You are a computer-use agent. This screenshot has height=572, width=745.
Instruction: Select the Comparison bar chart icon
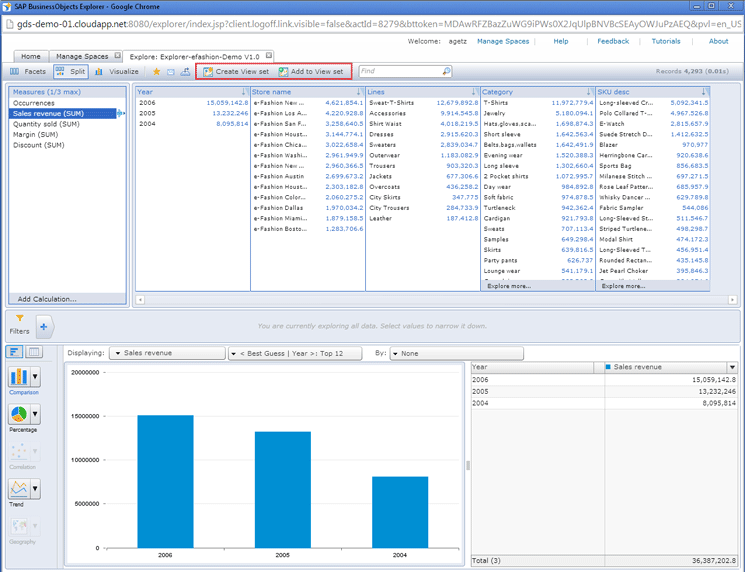point(19,377)
